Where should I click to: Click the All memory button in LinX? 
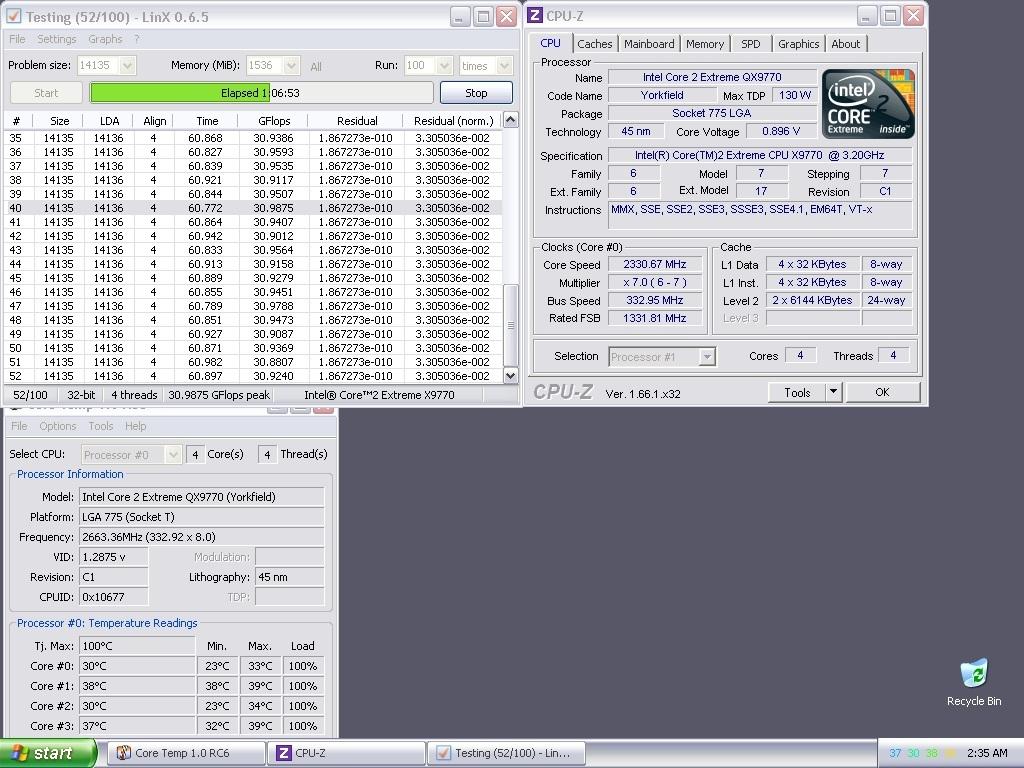click(x=316, y=66)
